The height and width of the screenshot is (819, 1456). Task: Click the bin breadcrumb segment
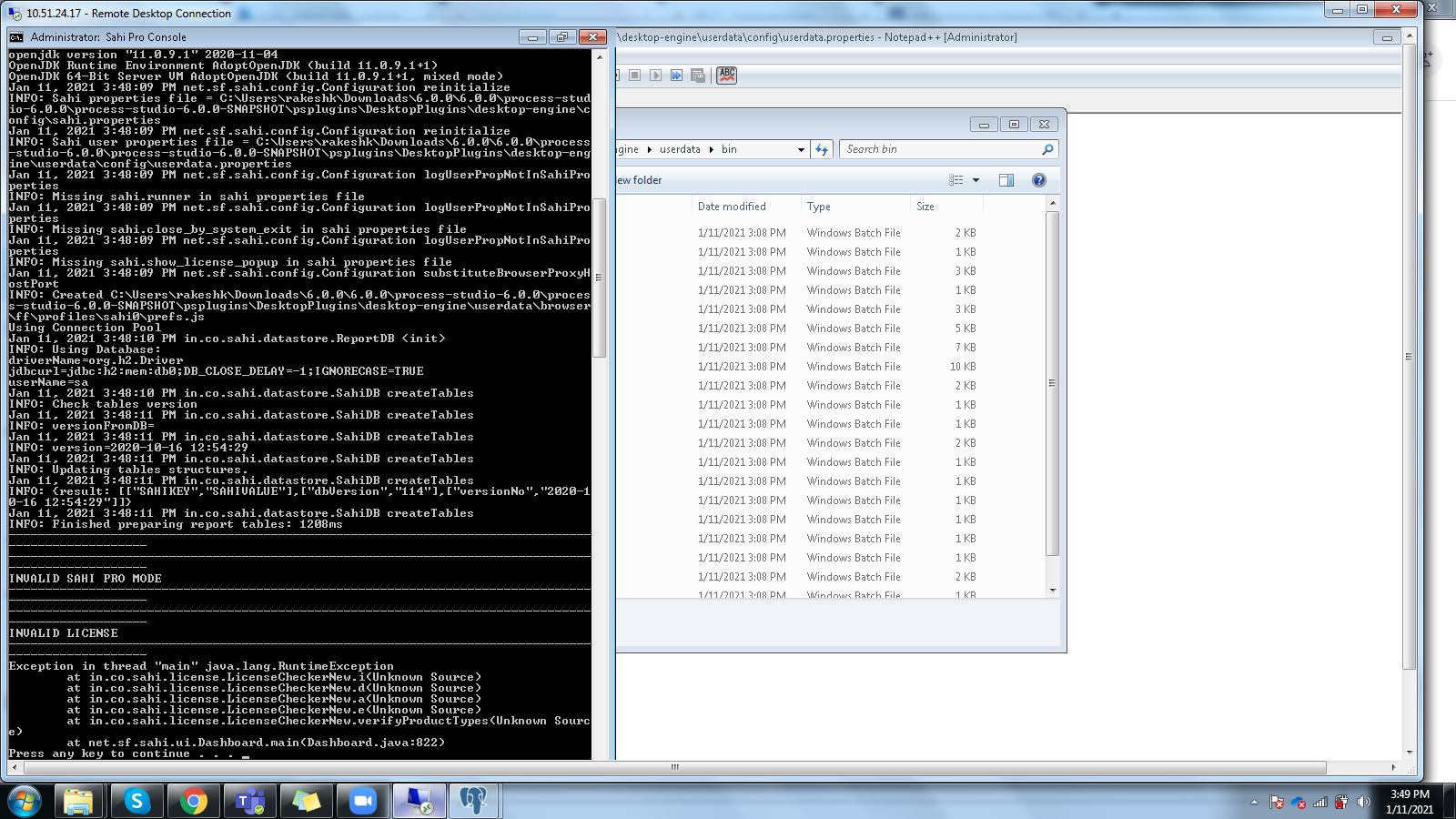(729, 149)
